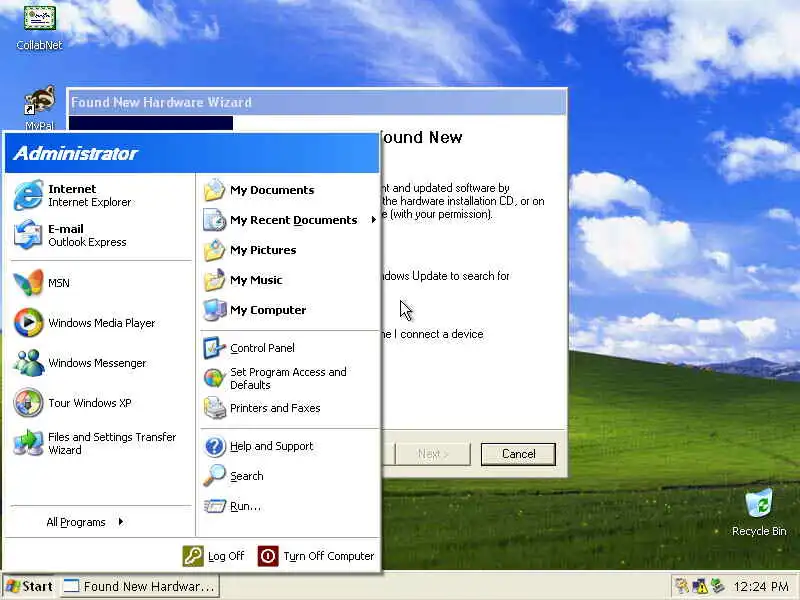Open Files and Settings Transfer Wizard icon
Screen dimensions: 800x600
coord(28,442)
